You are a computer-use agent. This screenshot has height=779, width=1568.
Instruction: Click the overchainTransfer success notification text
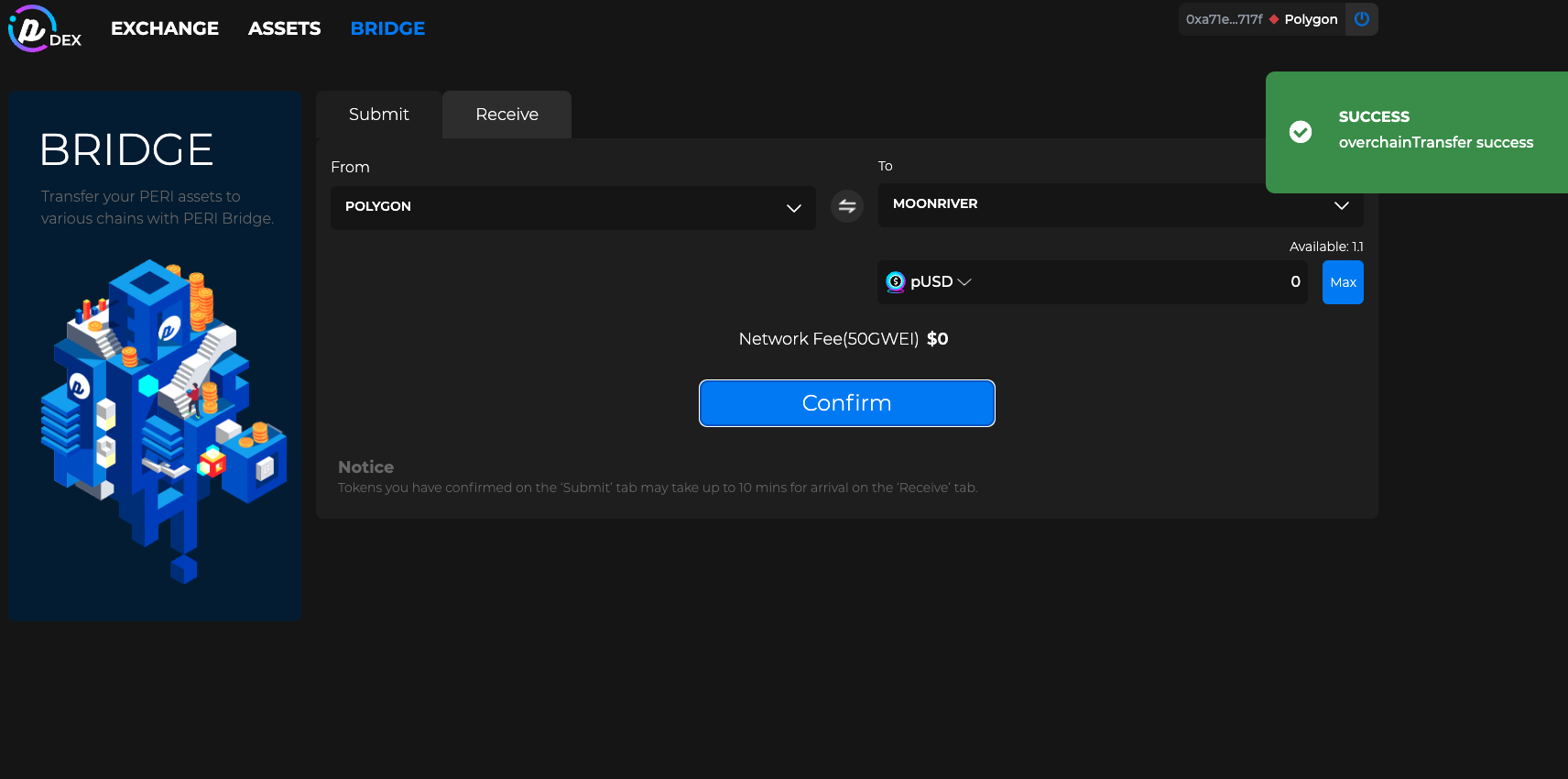[1436, 142]
